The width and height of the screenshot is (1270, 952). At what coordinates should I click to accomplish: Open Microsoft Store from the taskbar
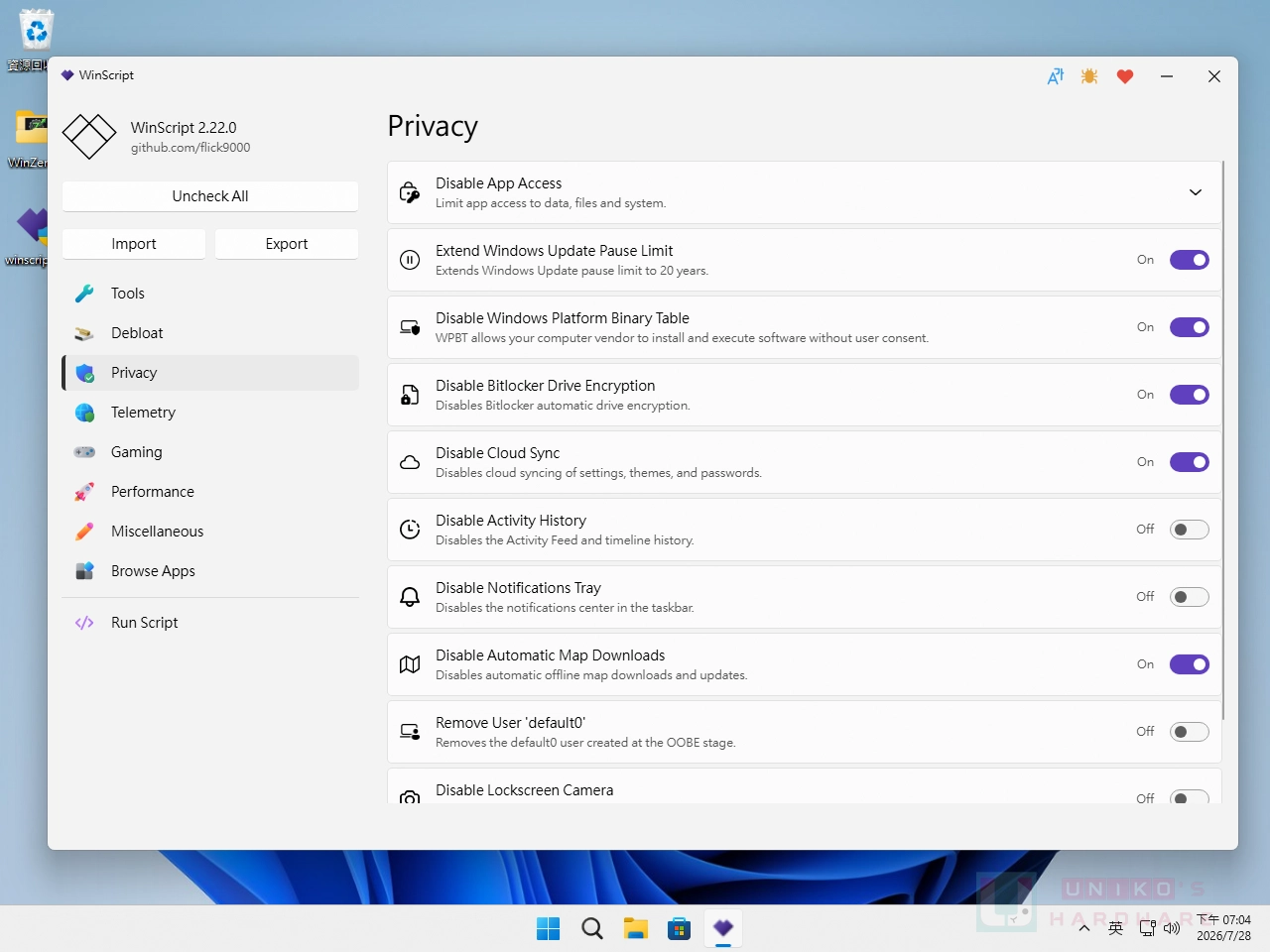click(680, 928)
